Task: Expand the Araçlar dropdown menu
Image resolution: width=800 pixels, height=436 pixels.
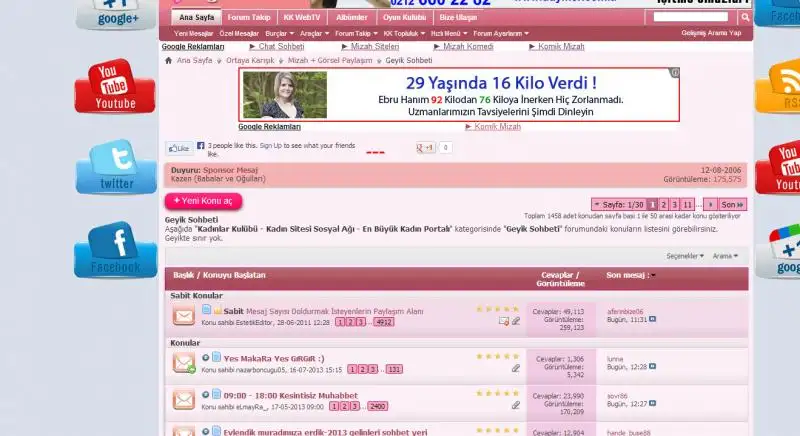Action: tap(314, 33)
